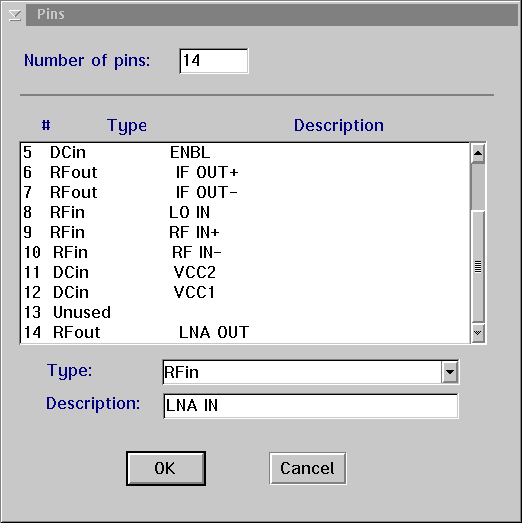Select pin 11 VCC2 row
Viewport: 522px width, 523px height.
(x=245, y=273)
